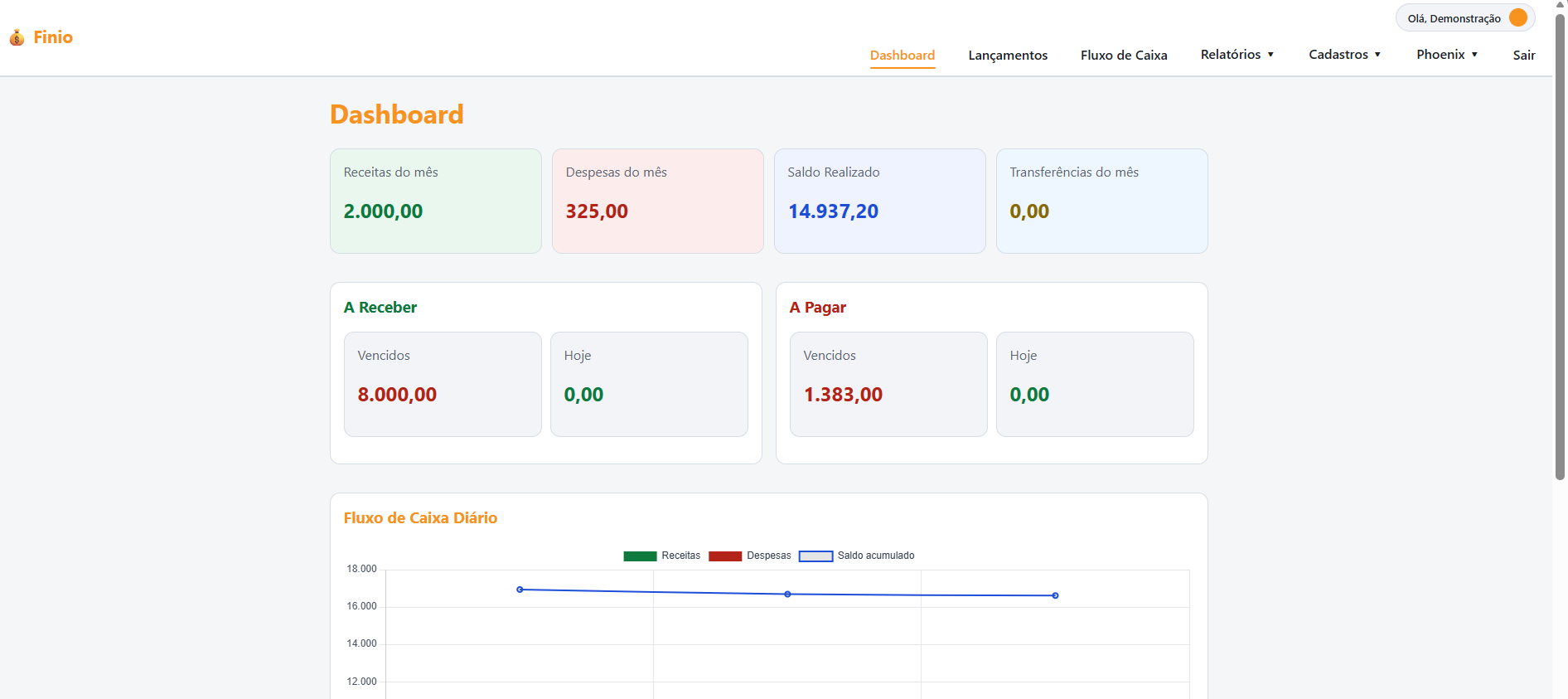This screenshot has height=699, width=1568.
Task: Click Sair to log out
Action: [x=1524, y=56]
